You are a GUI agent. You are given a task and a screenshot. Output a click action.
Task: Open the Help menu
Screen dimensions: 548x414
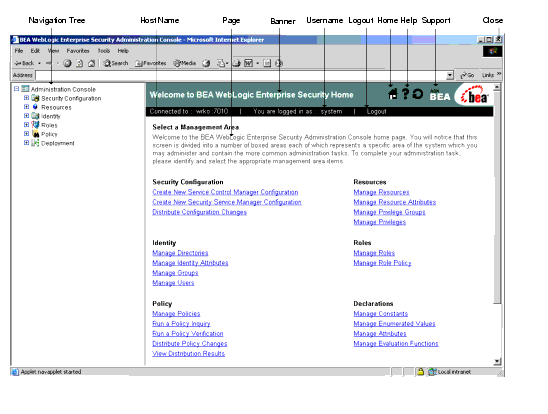coord(123,51)
